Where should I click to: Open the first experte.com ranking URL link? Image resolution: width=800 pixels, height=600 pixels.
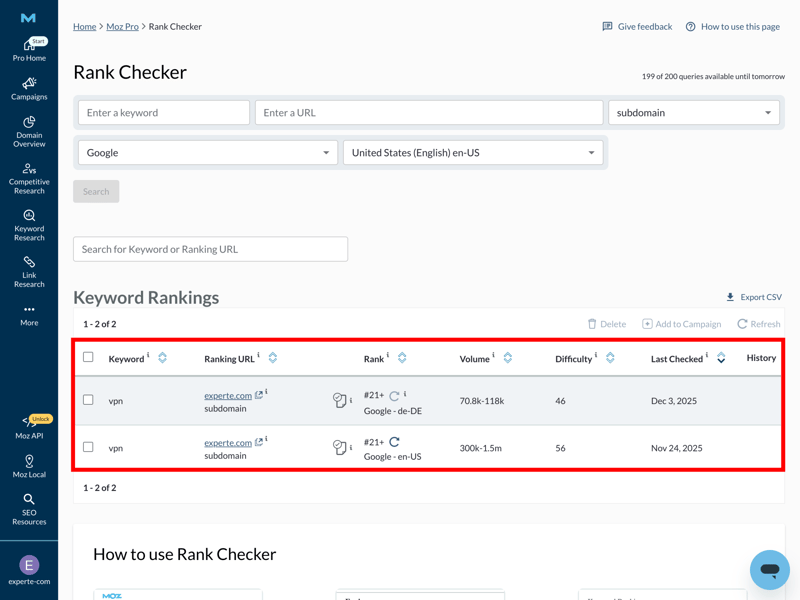[x=228, y=396]
